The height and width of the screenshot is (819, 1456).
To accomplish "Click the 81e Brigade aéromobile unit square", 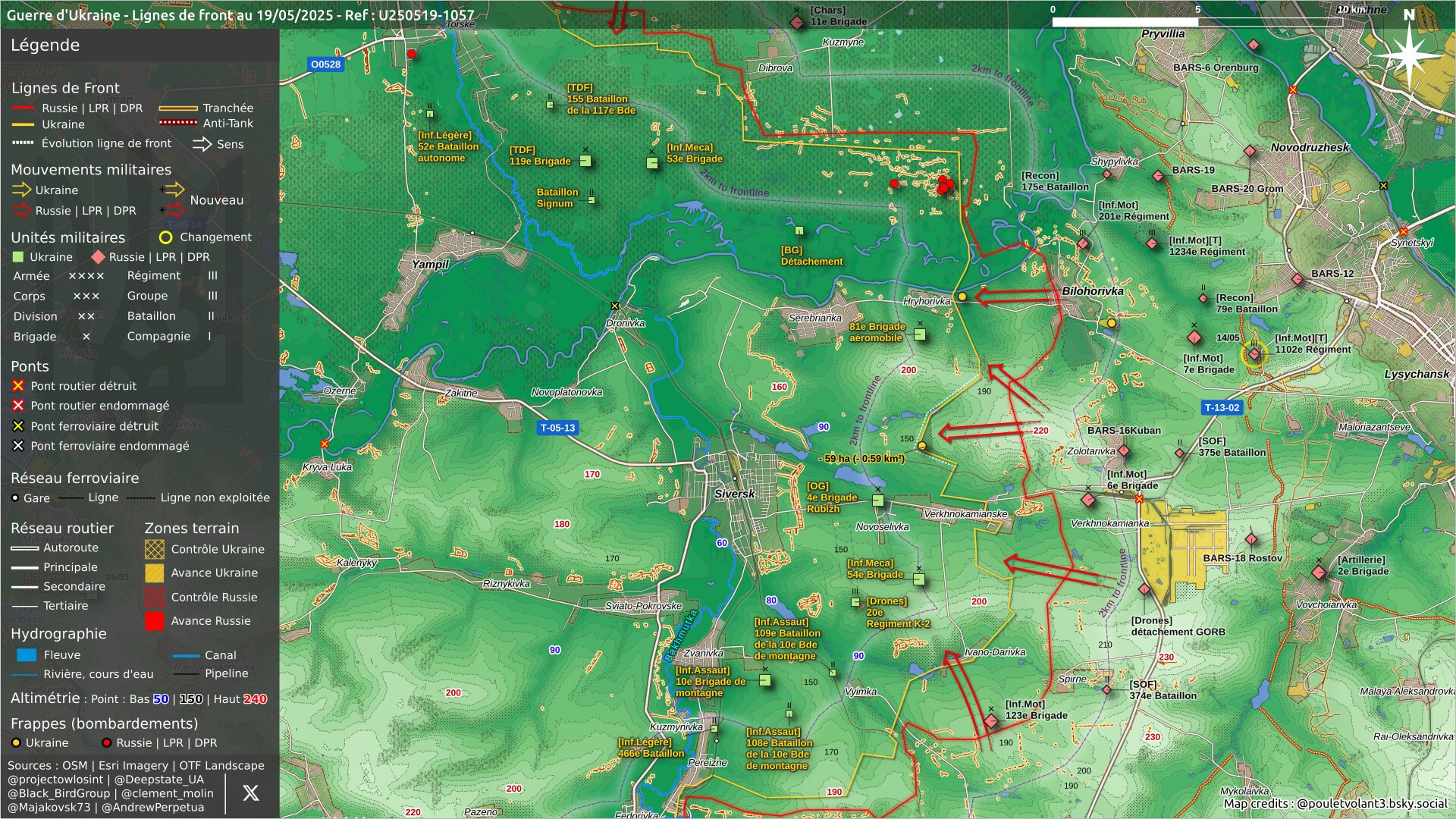I will pos(920,334).
